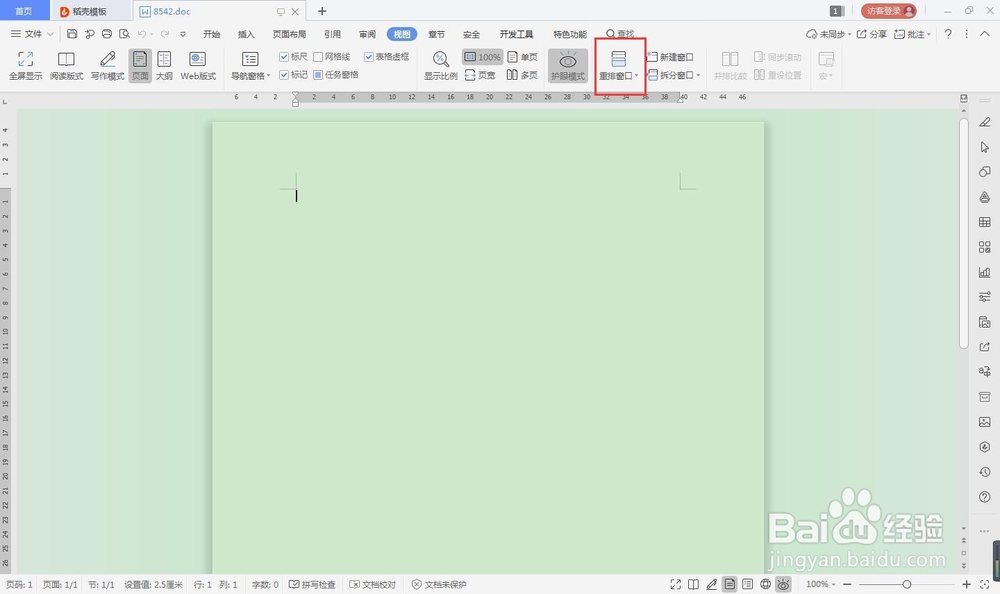Screen dimensions: 1000x594
Task: Select the 稻壳模板 document tab
Action: pos(89,11)
